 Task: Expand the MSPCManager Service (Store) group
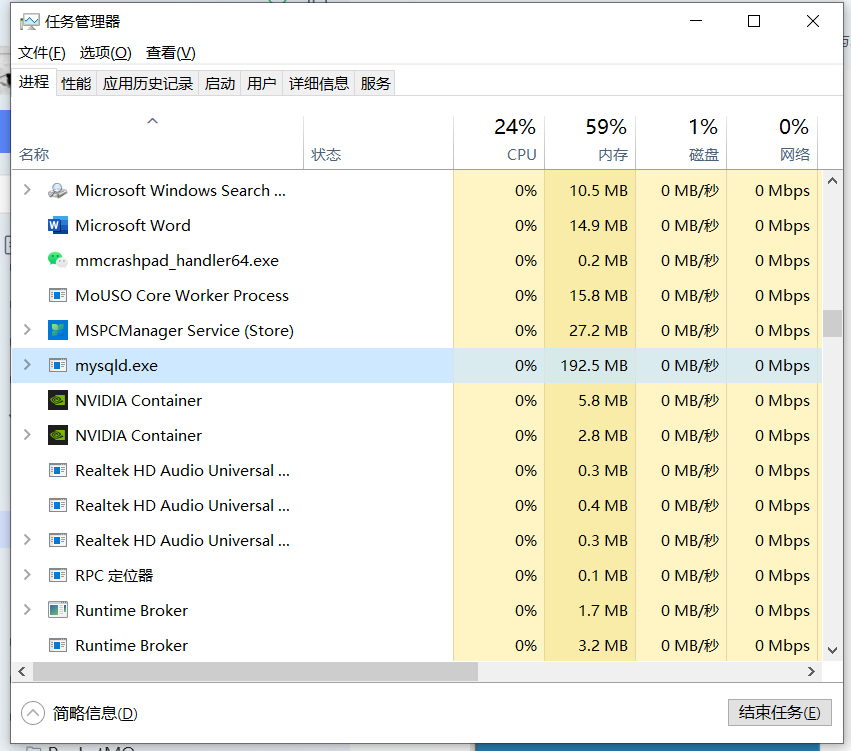(27, 331)
